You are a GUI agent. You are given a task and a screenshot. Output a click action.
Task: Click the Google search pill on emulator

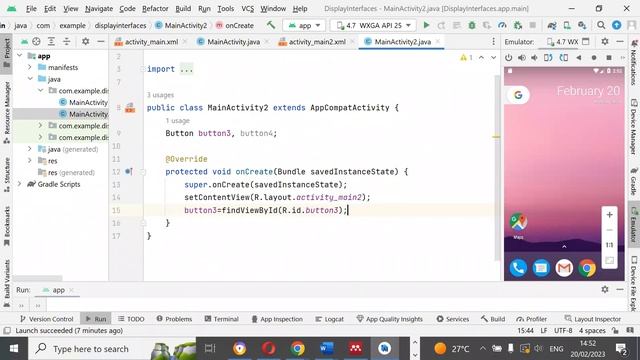click(x=518, y=95)
